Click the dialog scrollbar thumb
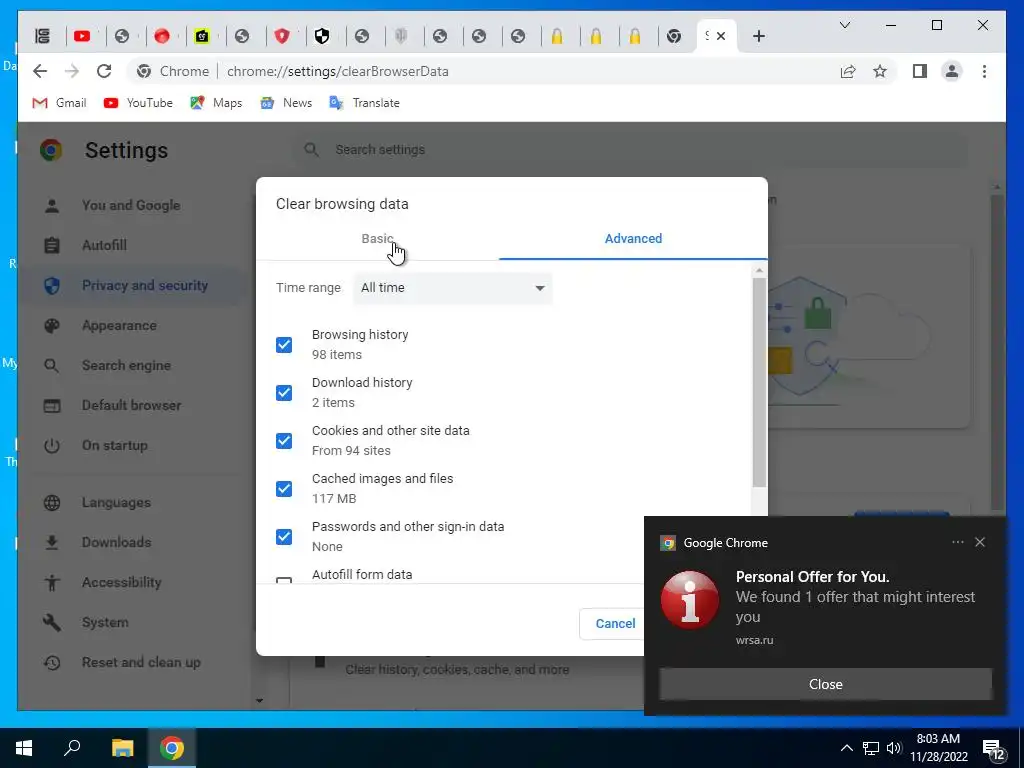1024x768 pixels. coord(759,382)
